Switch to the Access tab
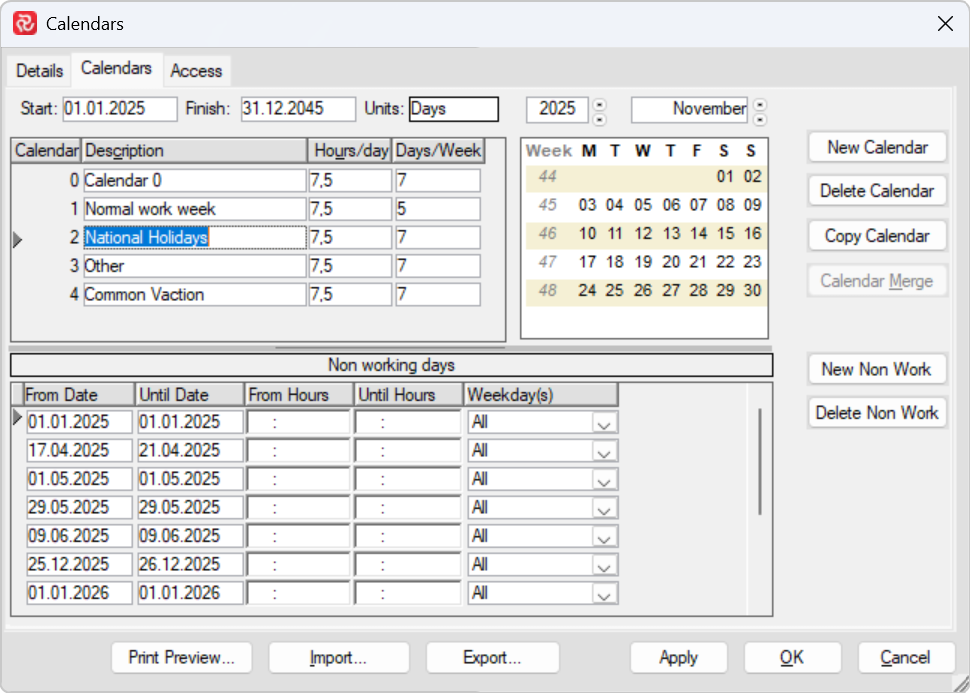The height and width of the screenshot is (693, 970). point(196,71)
